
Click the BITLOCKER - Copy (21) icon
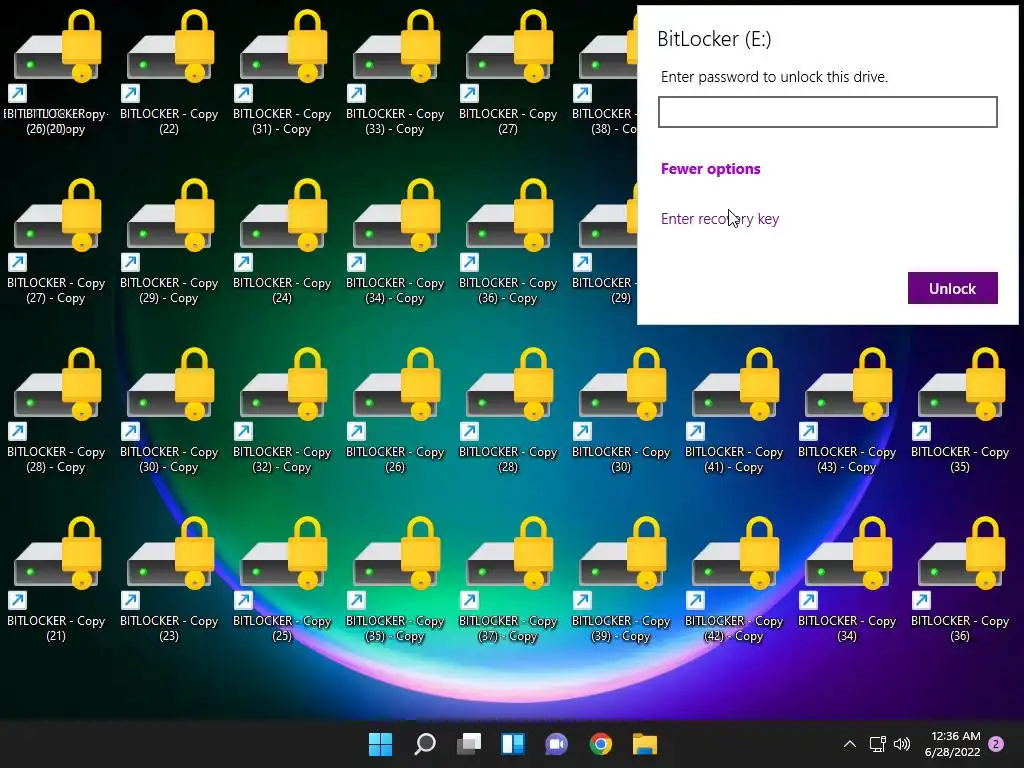(56, 579)
